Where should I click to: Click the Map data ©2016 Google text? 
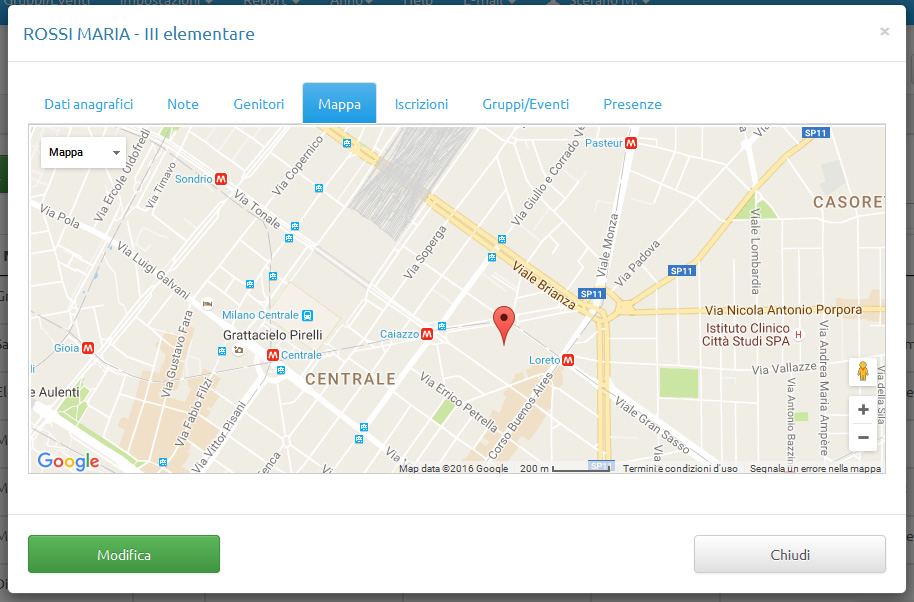pos(454,469)
